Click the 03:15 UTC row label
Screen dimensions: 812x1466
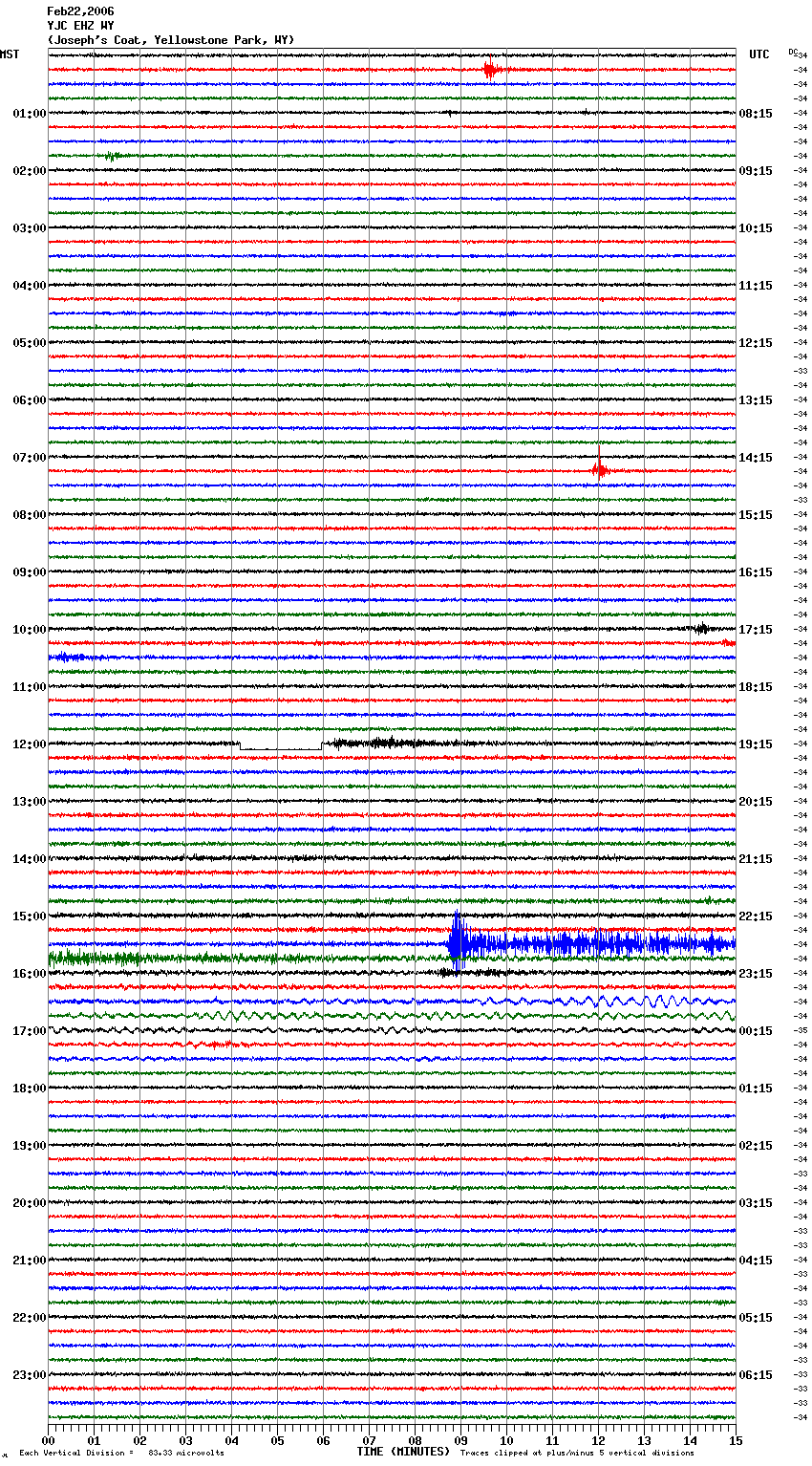click(756, 1203)
